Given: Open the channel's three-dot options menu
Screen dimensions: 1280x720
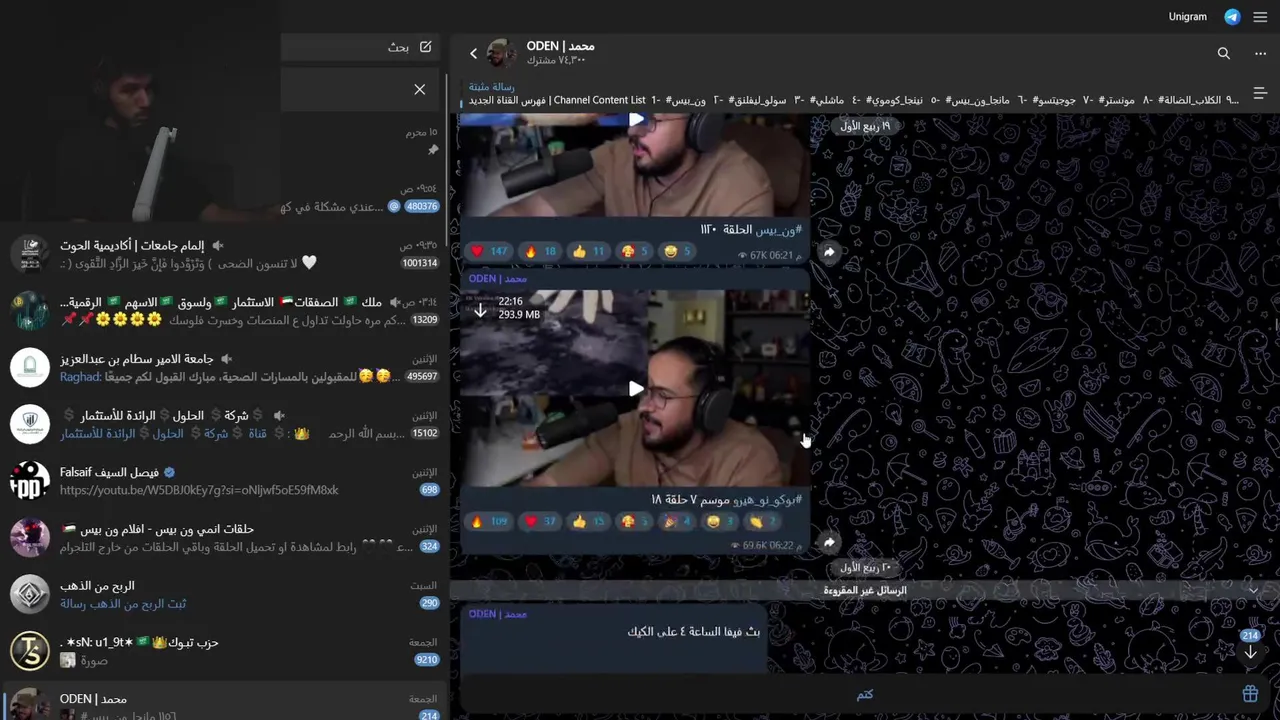Looking at the screenshot, I should (1260, 54).
